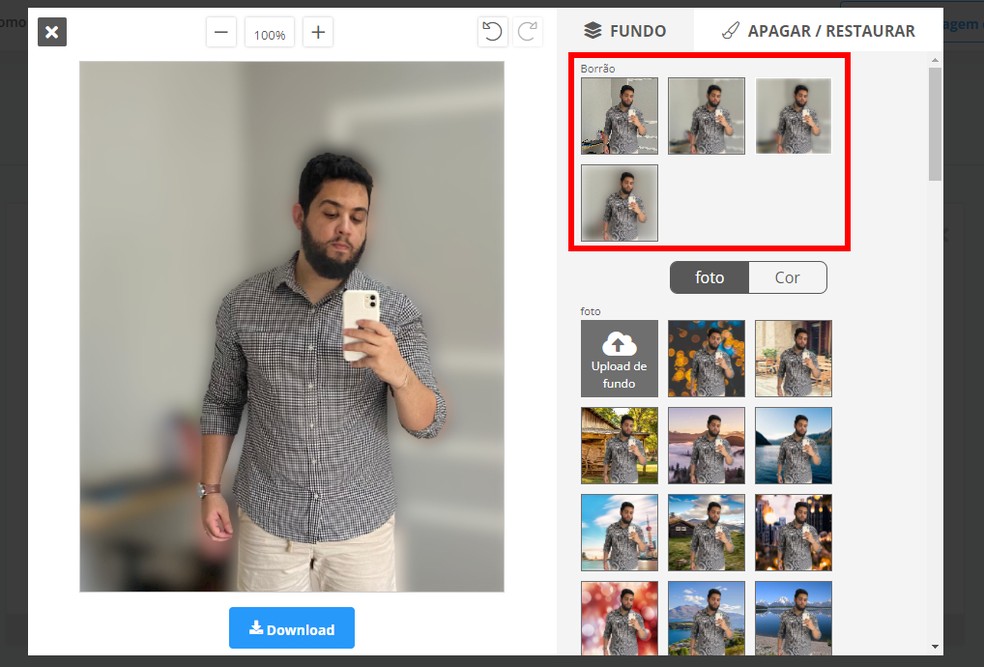Switch to the APAGAR / RESTAURAR tab

(x=820, y=31)
